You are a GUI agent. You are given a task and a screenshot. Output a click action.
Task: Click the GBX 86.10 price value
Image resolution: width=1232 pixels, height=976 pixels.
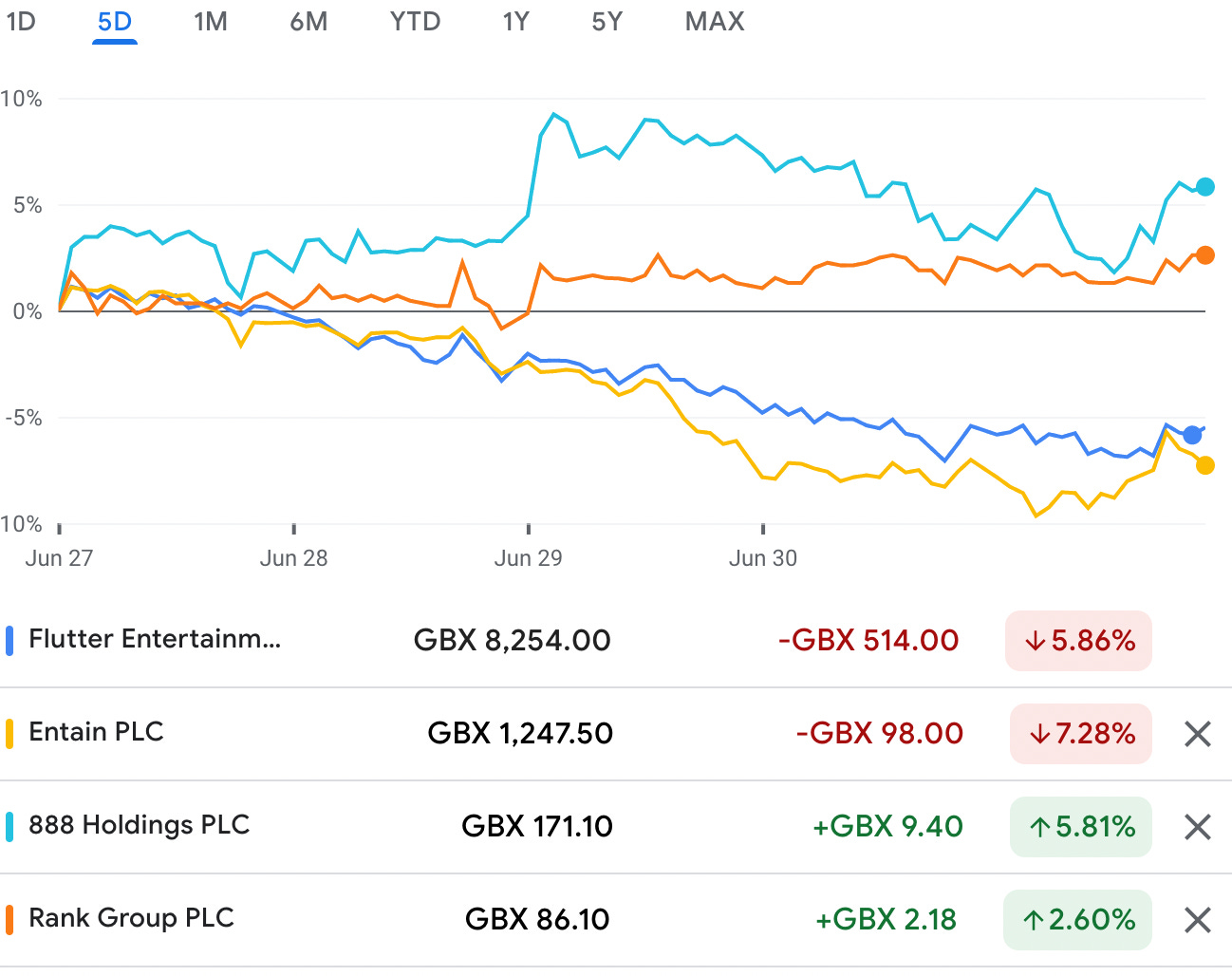click(537, 920)
